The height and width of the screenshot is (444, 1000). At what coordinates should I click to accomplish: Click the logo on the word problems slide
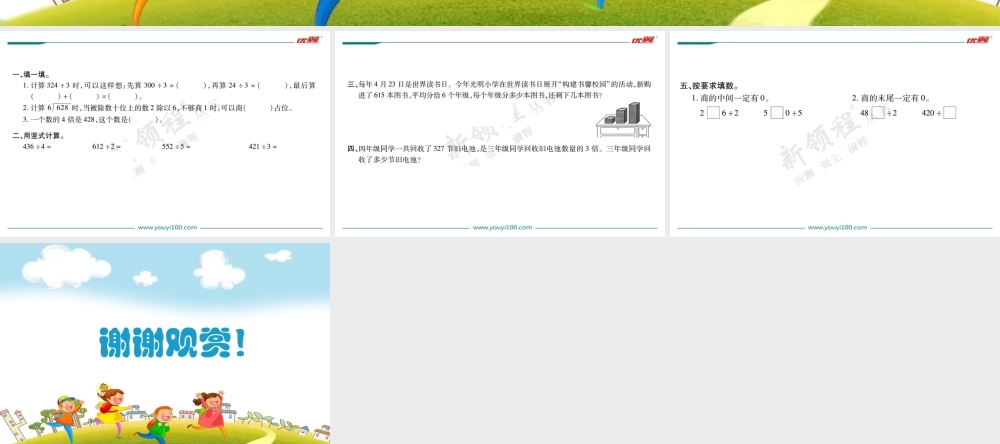[642, 40]
